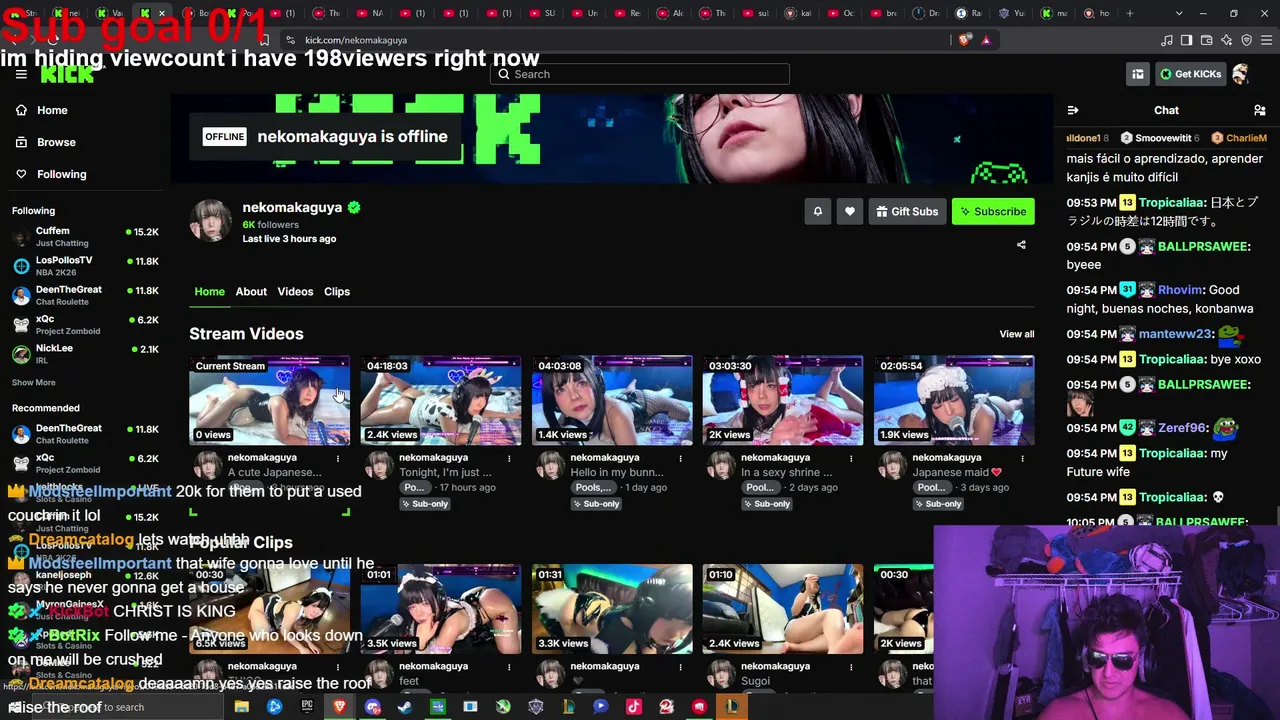Open the Current Stream video thumbnail
The width and height of the screenshot is (1280, 720).
pos(270,400)
